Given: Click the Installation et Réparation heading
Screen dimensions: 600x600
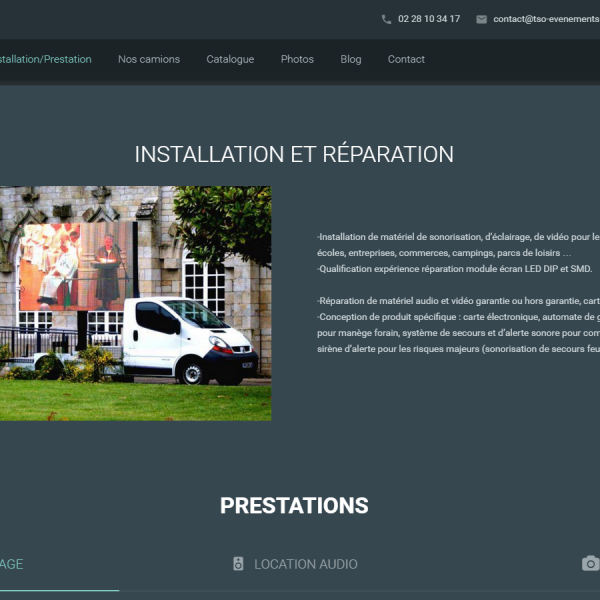Looking at the screenshot, I should tap(294, 154).
